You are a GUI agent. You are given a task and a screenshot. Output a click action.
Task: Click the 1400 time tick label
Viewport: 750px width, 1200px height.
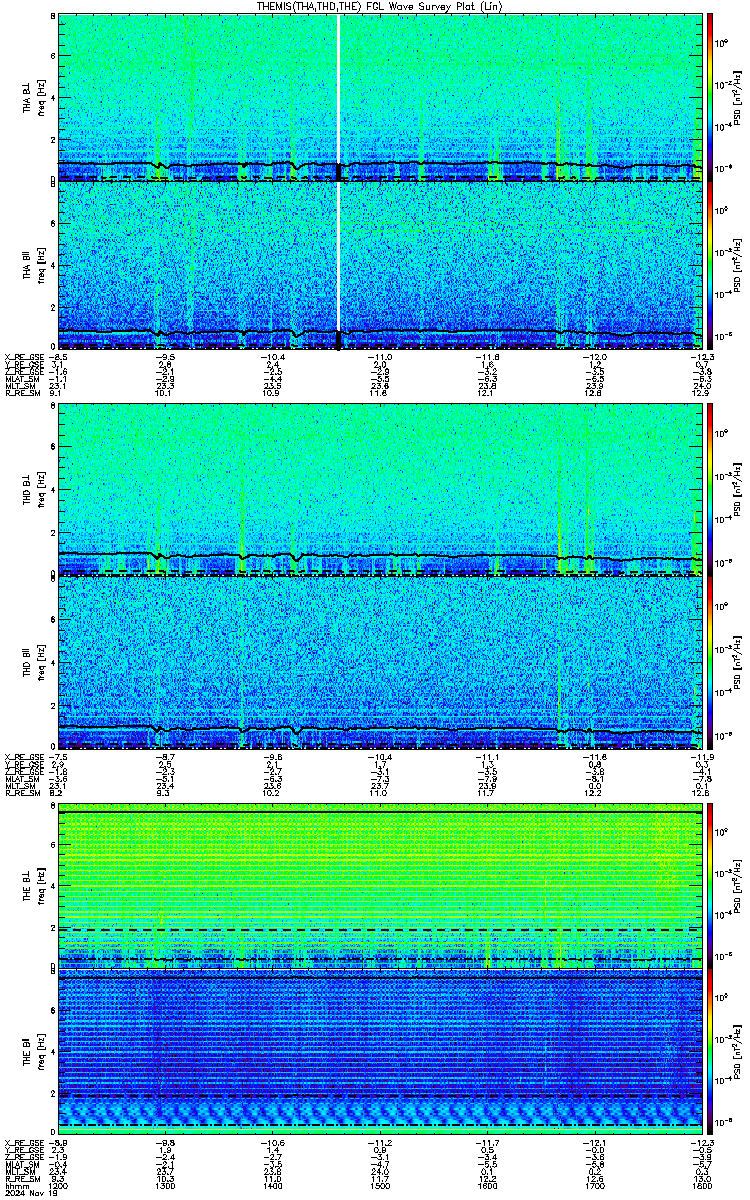coord(272,1185)
